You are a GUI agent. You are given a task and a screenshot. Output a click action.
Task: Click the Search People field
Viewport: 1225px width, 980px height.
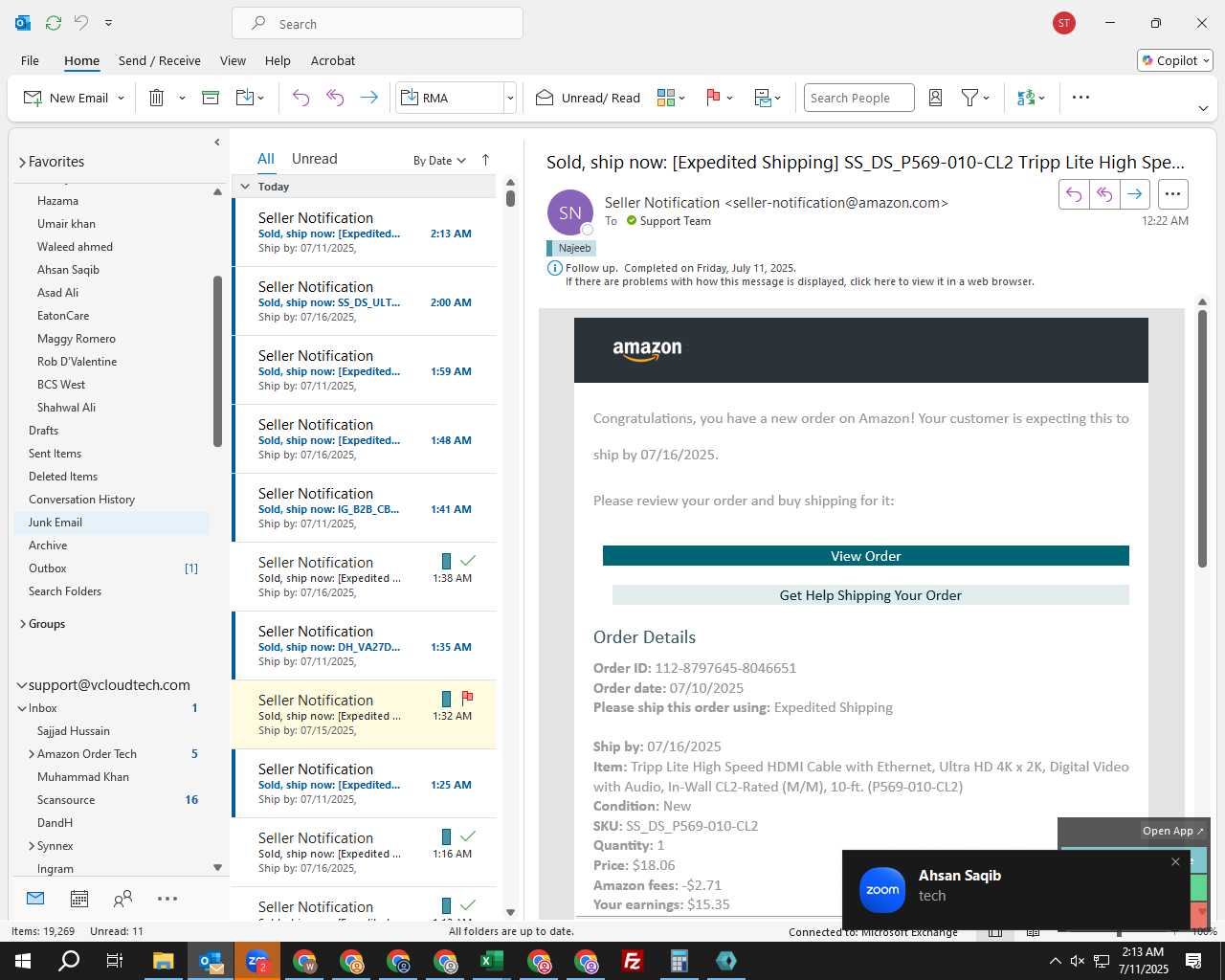coord(858,98)
